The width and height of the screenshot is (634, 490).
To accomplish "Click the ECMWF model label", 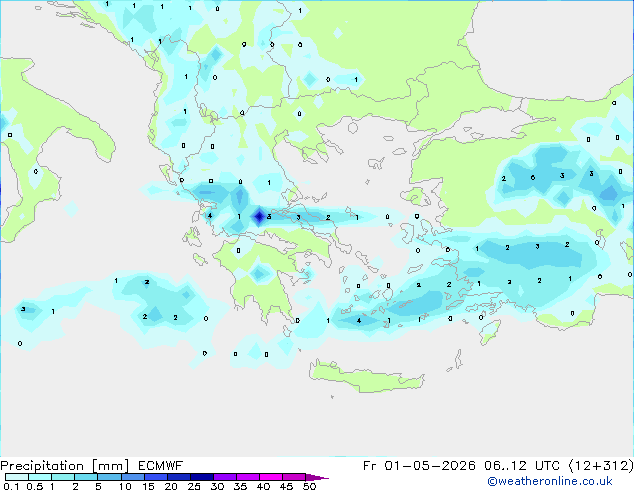I will pyautogui.click(x=161, y=466).
